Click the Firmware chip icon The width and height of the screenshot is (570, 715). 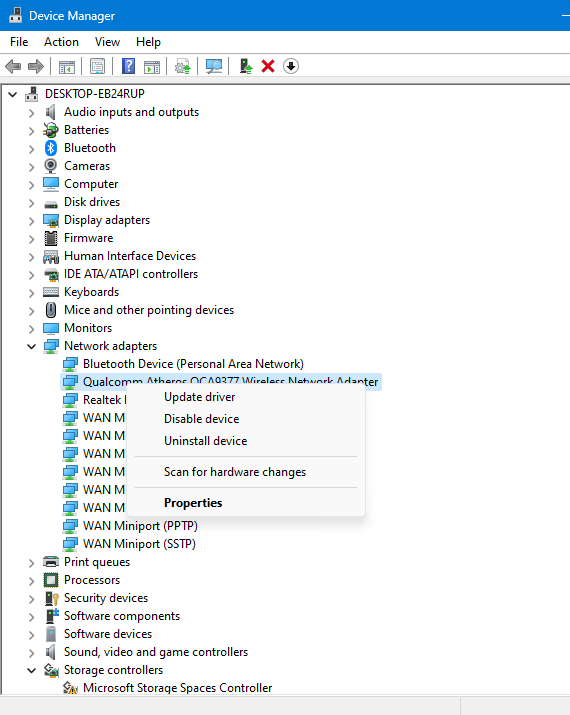(51, 238)
